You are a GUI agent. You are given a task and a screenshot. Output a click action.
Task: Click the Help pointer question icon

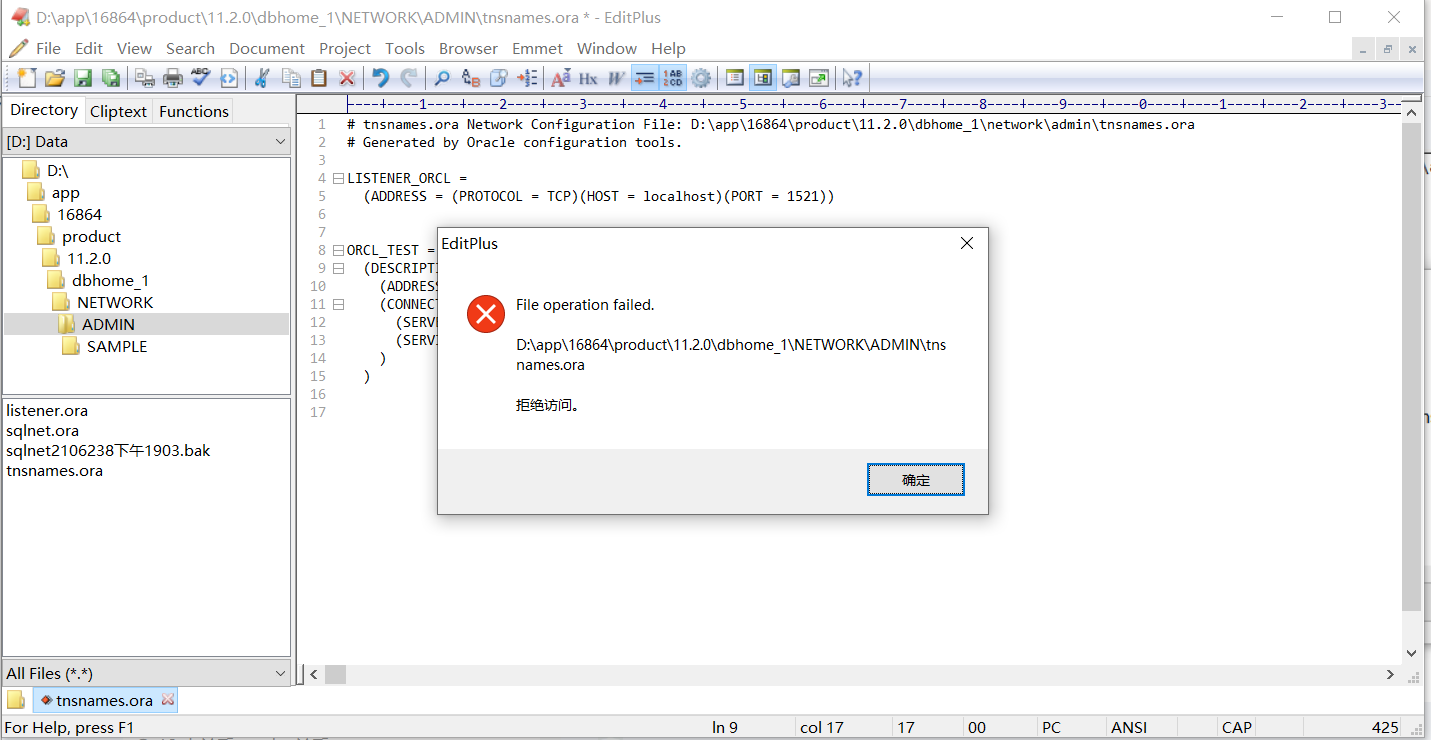coord(852,77)
